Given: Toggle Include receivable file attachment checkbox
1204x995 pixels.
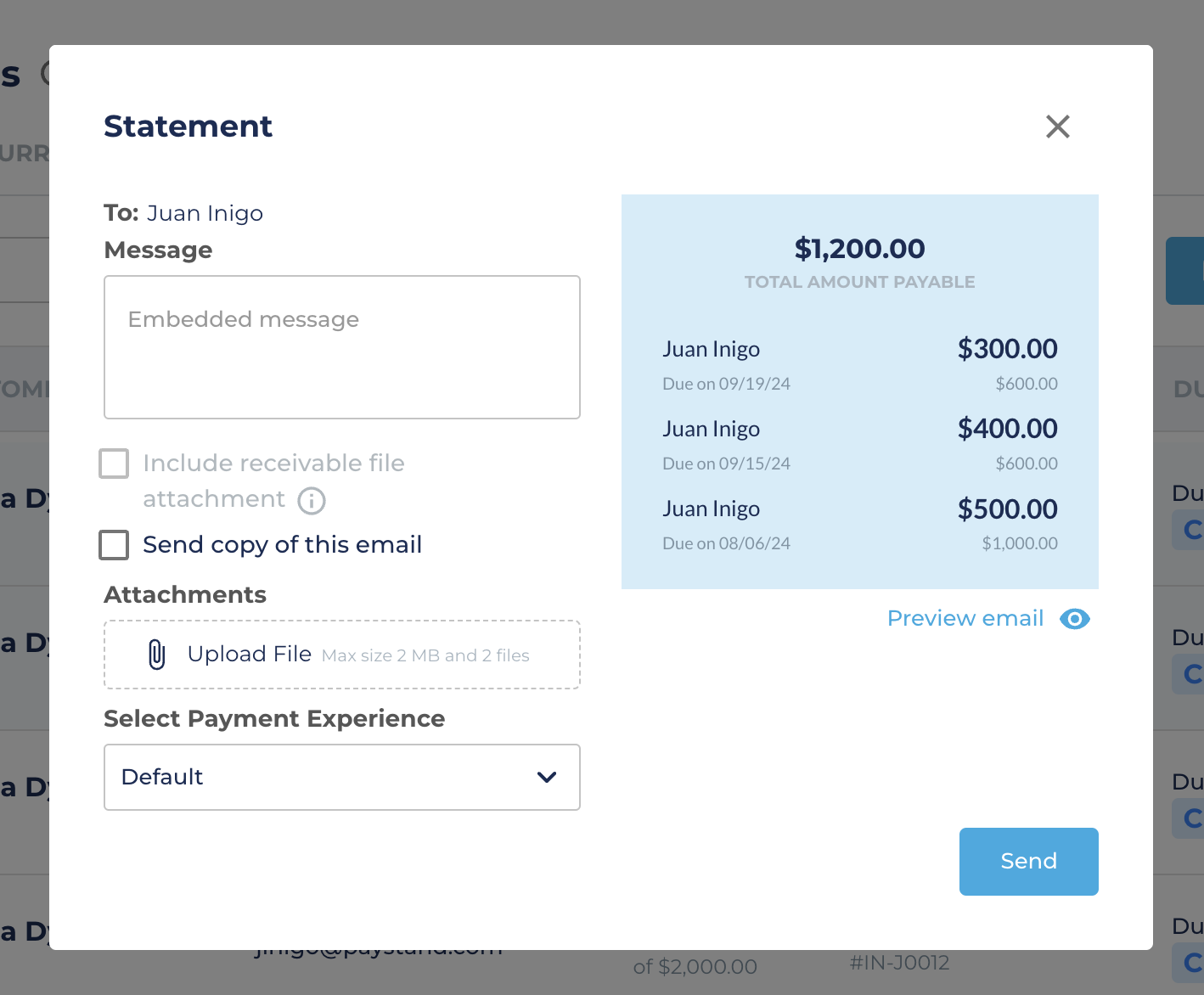Looking at the screenshot, I should (x=114, y=464).
